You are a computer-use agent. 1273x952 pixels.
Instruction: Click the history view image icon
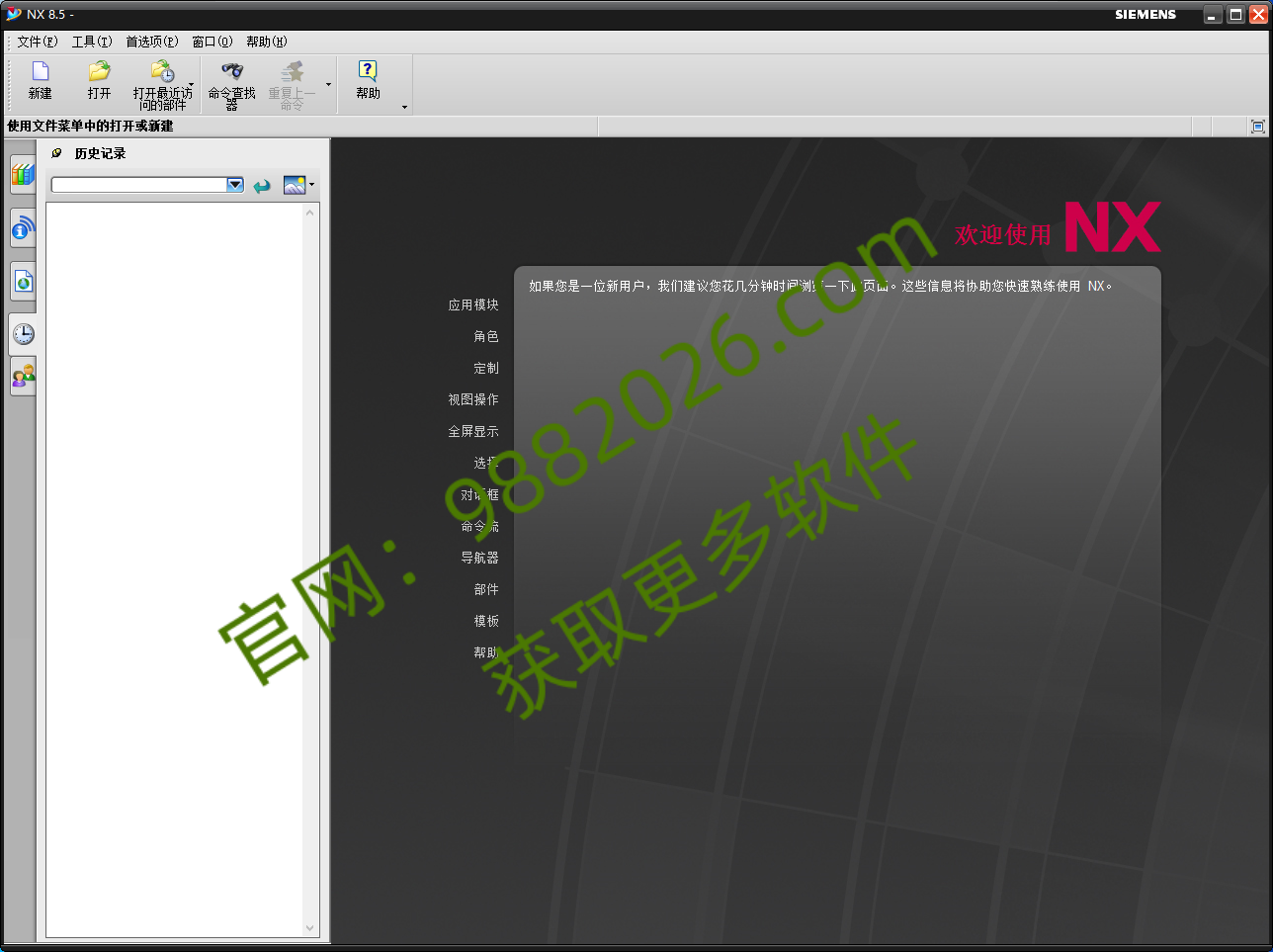(295, 185)
